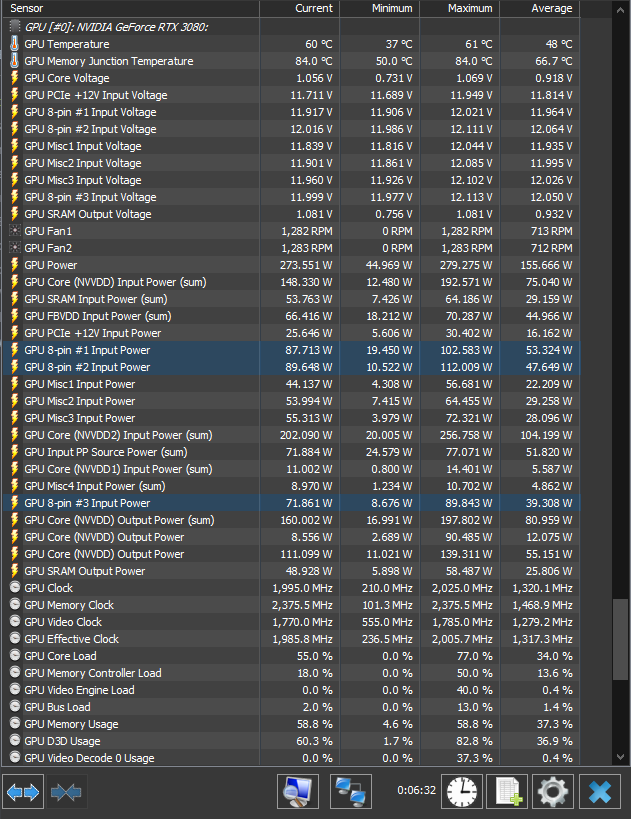Click the scrollbar down arrow
This screenshot has height=819, width=631.
(x=620, y=756)
